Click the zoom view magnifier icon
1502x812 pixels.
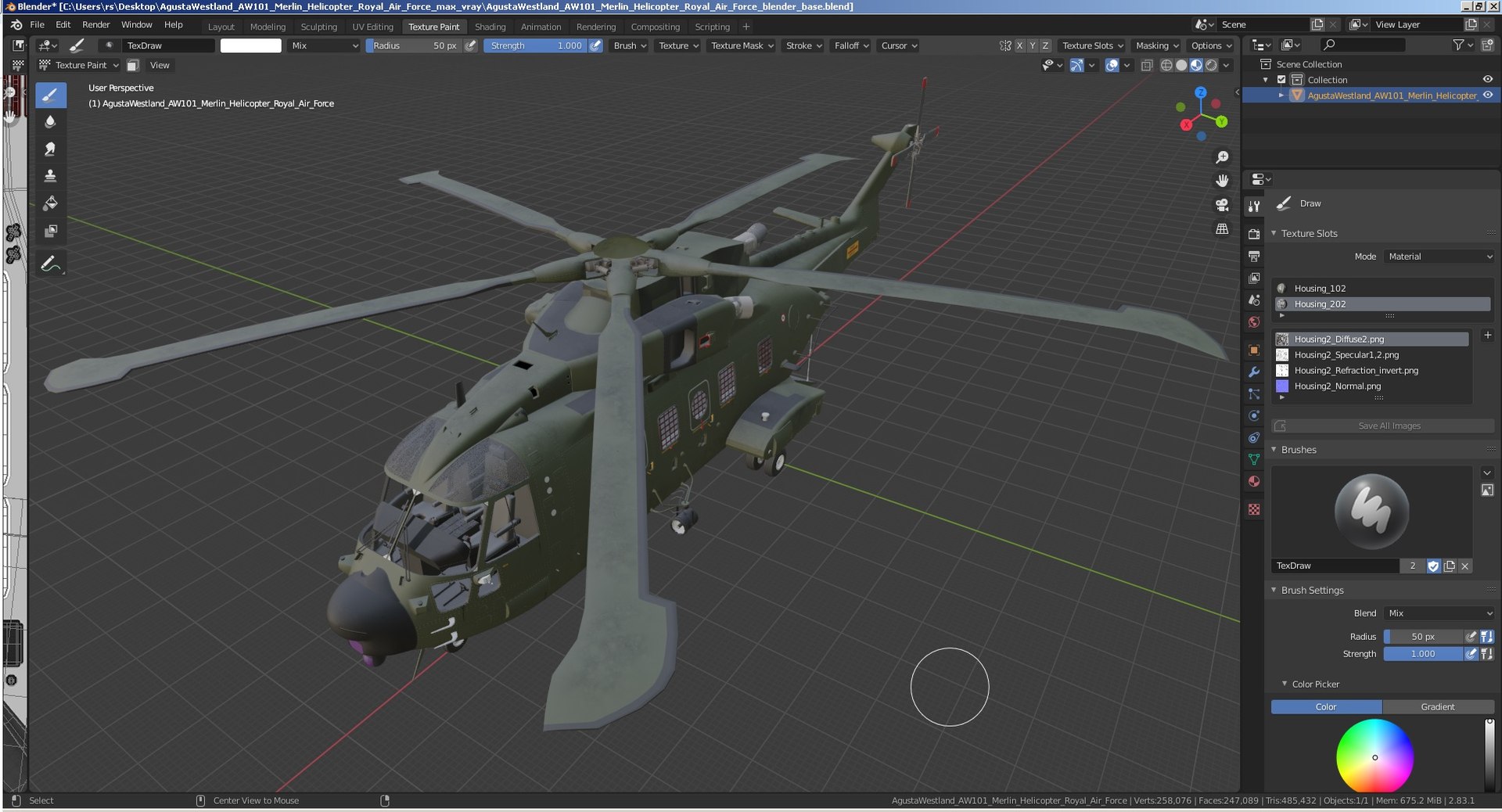point(1222,157)
